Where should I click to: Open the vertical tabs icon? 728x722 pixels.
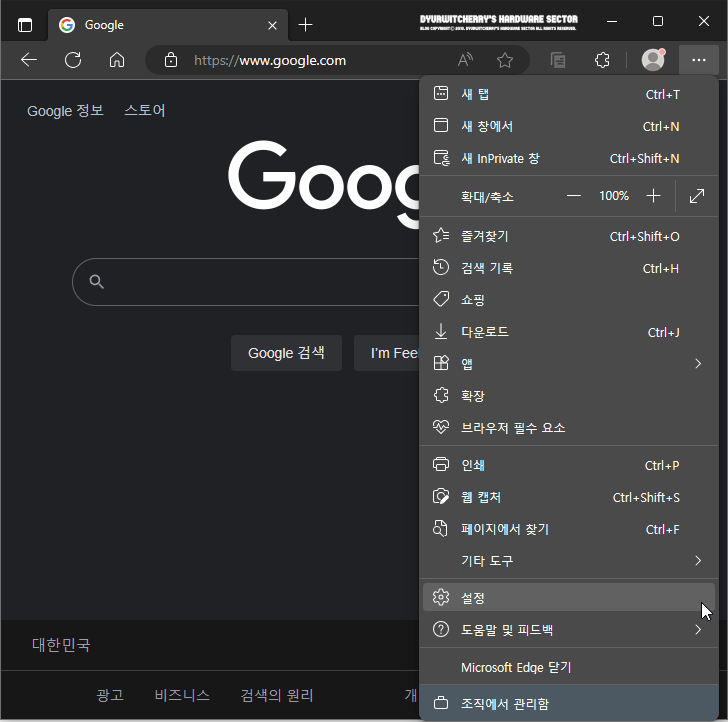(25, 25)
